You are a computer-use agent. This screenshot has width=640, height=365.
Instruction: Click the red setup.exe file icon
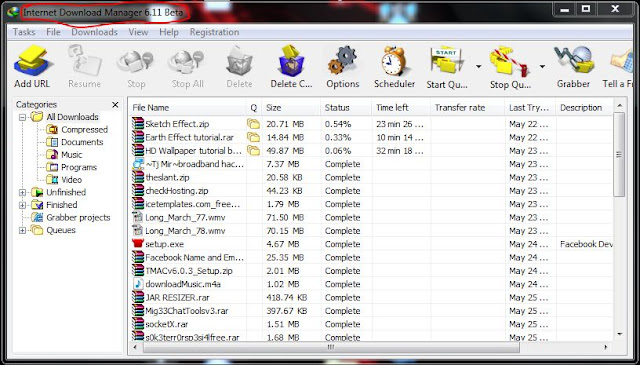[x=138, y=244]
